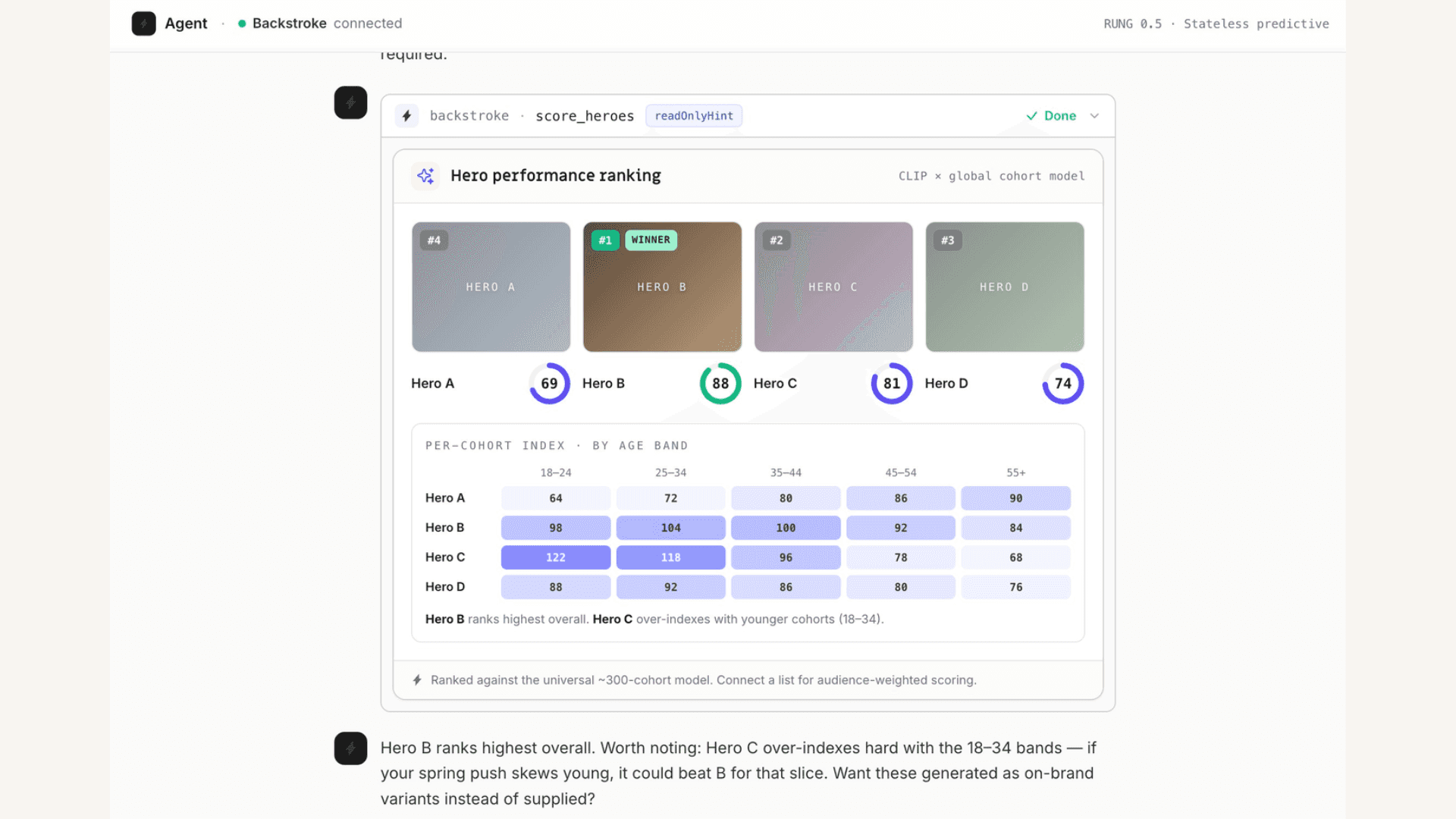Viewport: 1456px width, 819px height.
Task: Open the Hero B winner thumbnail
Action: [662, 287]
